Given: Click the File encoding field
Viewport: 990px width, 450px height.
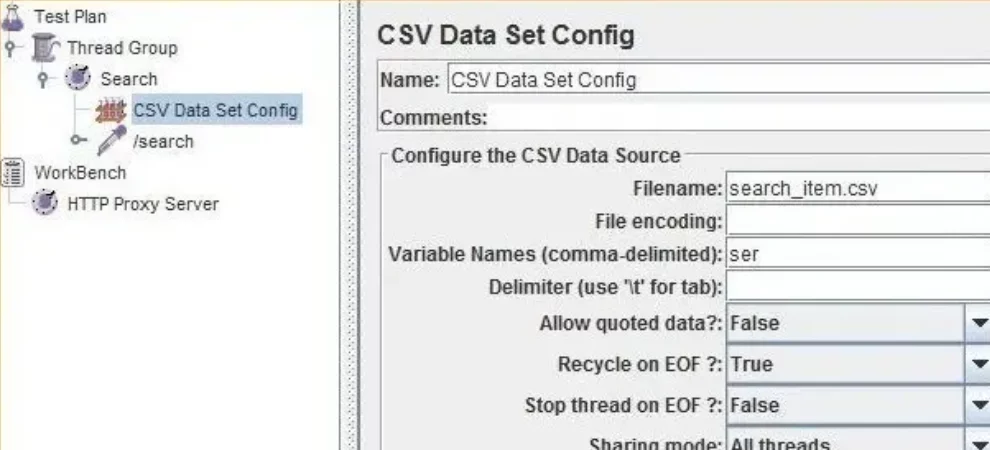Looking at the screenshot, I should (x=856, y=220).
